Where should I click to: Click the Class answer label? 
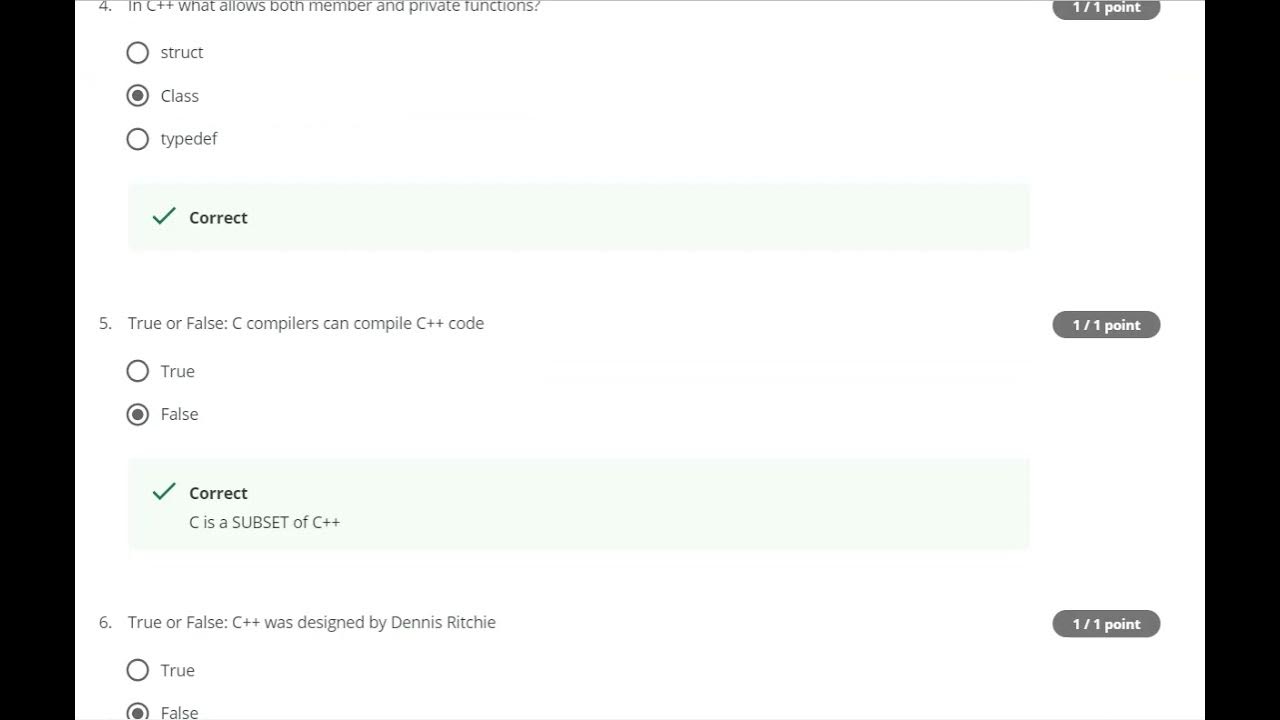tap(180, 96)
